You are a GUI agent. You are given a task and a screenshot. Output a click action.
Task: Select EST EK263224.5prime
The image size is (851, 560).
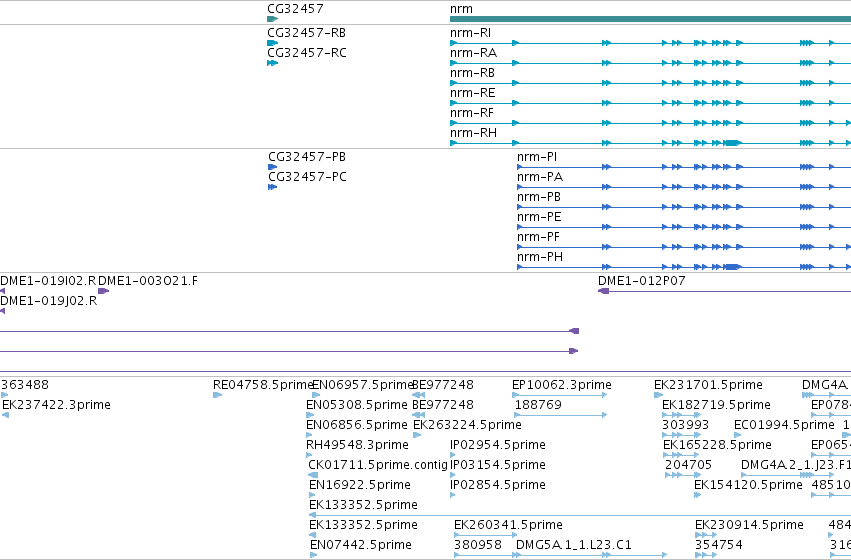coord(467,425)
